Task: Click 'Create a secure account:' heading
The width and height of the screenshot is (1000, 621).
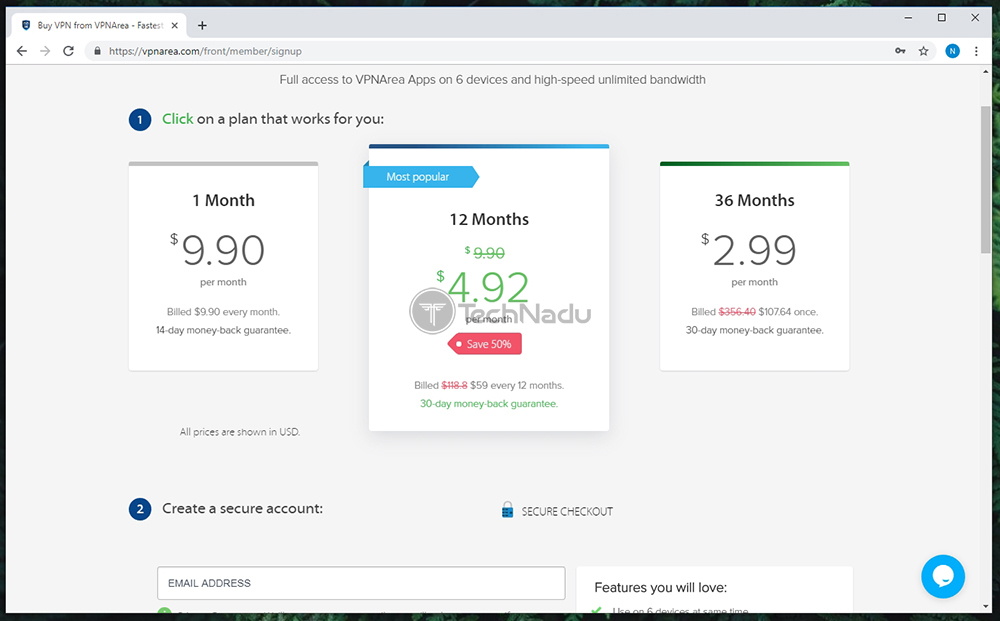Action: tap(242, 508)
